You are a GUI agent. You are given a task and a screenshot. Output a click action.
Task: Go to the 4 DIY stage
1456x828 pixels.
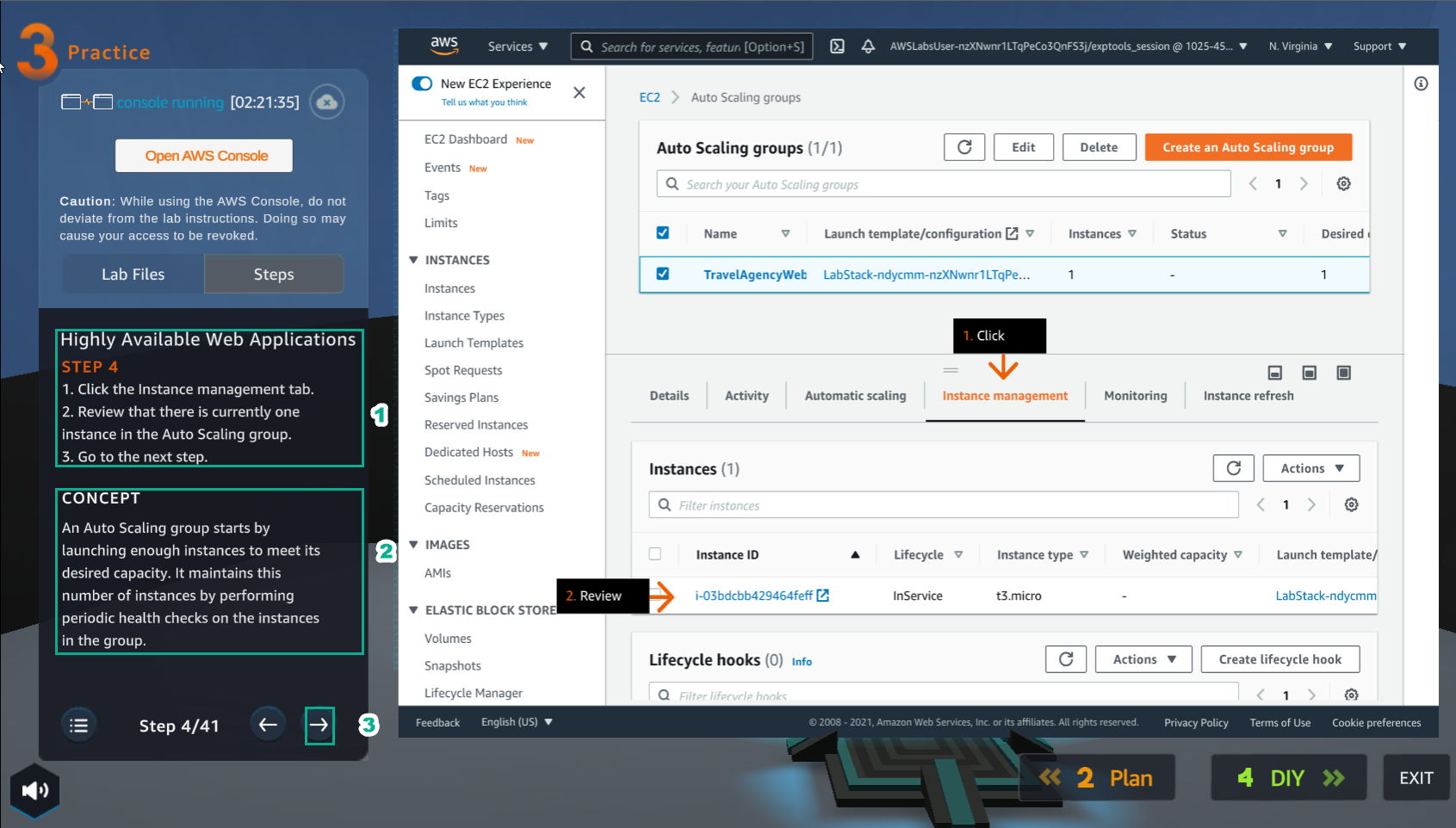[1289, 778]
